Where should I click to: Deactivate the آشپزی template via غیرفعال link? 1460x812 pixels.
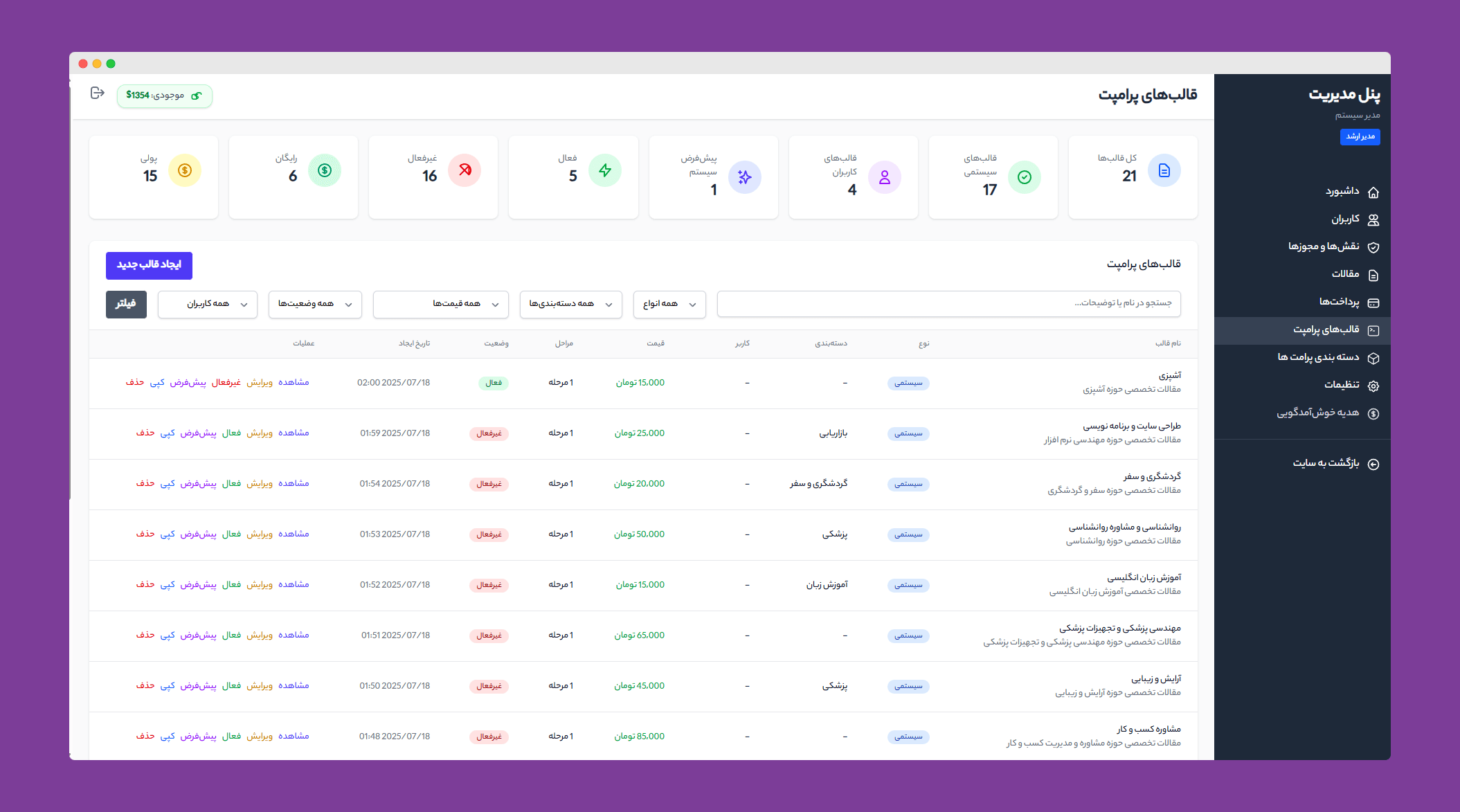[226, 382]
